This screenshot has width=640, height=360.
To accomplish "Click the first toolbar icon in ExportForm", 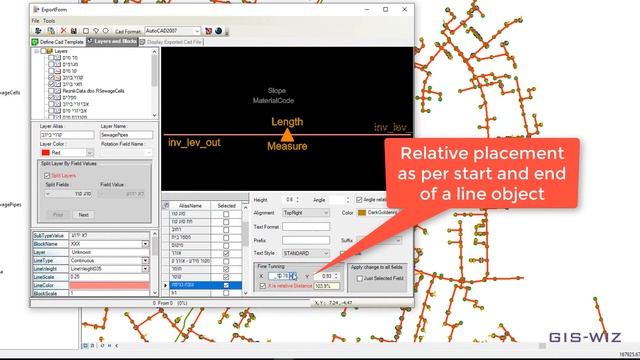I will (38, 31).
